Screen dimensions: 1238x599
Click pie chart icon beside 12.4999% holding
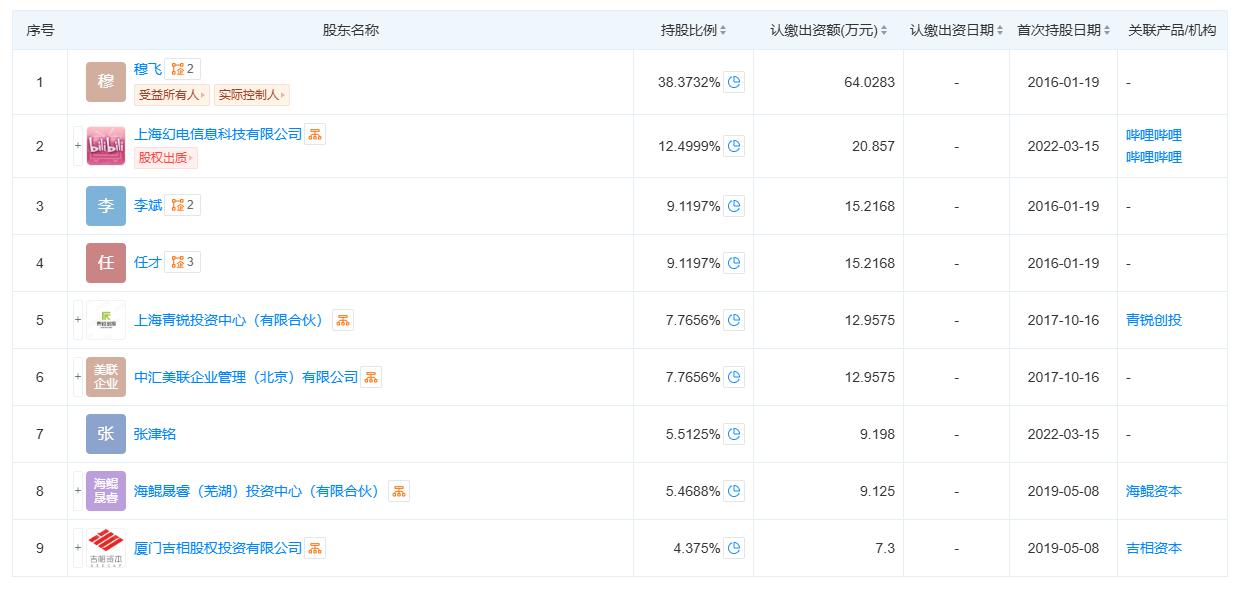click(x=735, y=146)
